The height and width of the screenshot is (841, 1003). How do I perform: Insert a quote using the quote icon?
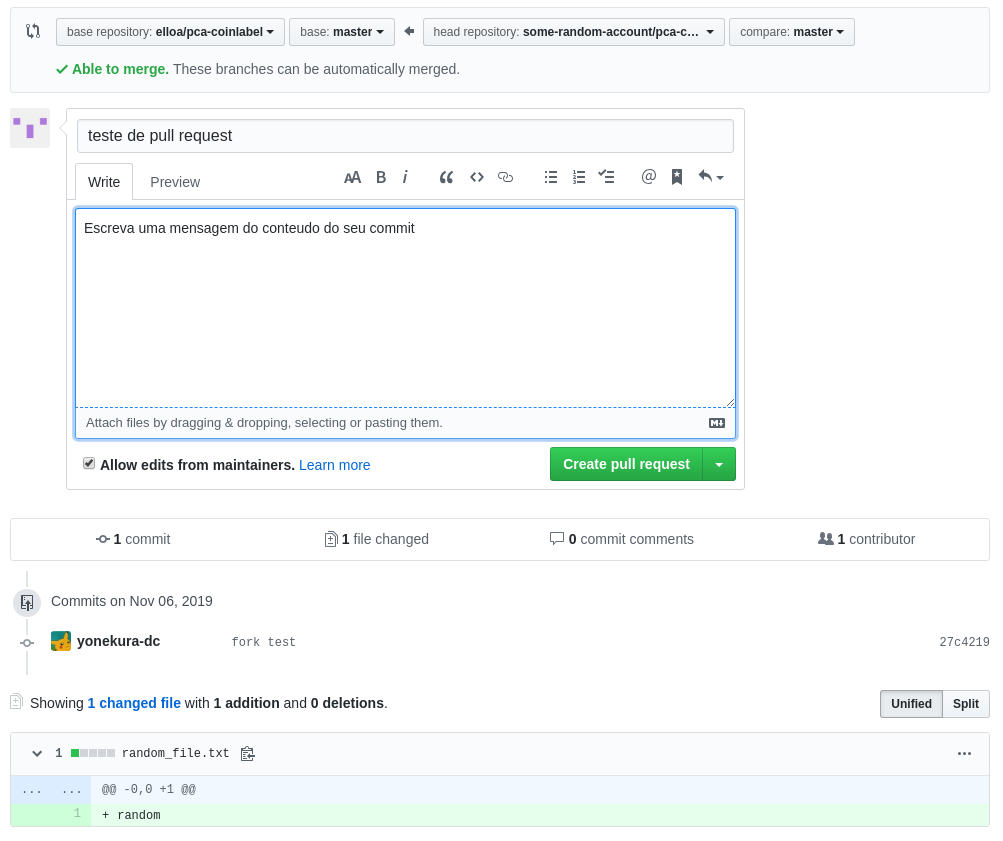pos(446,178)
